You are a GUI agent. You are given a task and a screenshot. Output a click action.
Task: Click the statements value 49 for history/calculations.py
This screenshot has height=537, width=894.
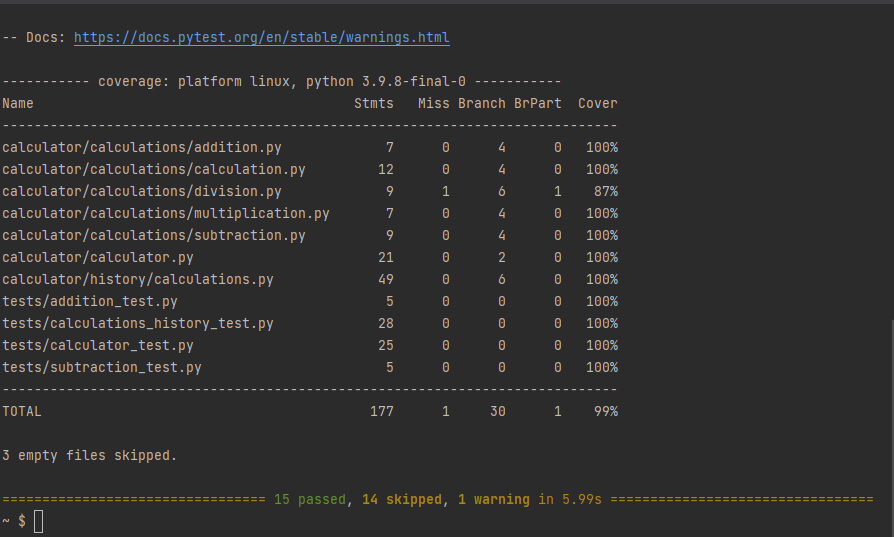[386, 280]
